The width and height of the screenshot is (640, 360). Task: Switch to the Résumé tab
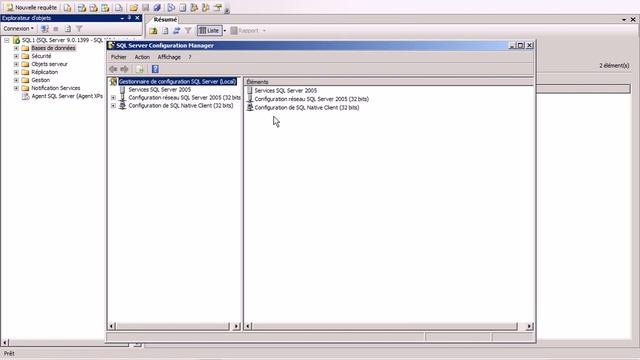pos(165,19)
